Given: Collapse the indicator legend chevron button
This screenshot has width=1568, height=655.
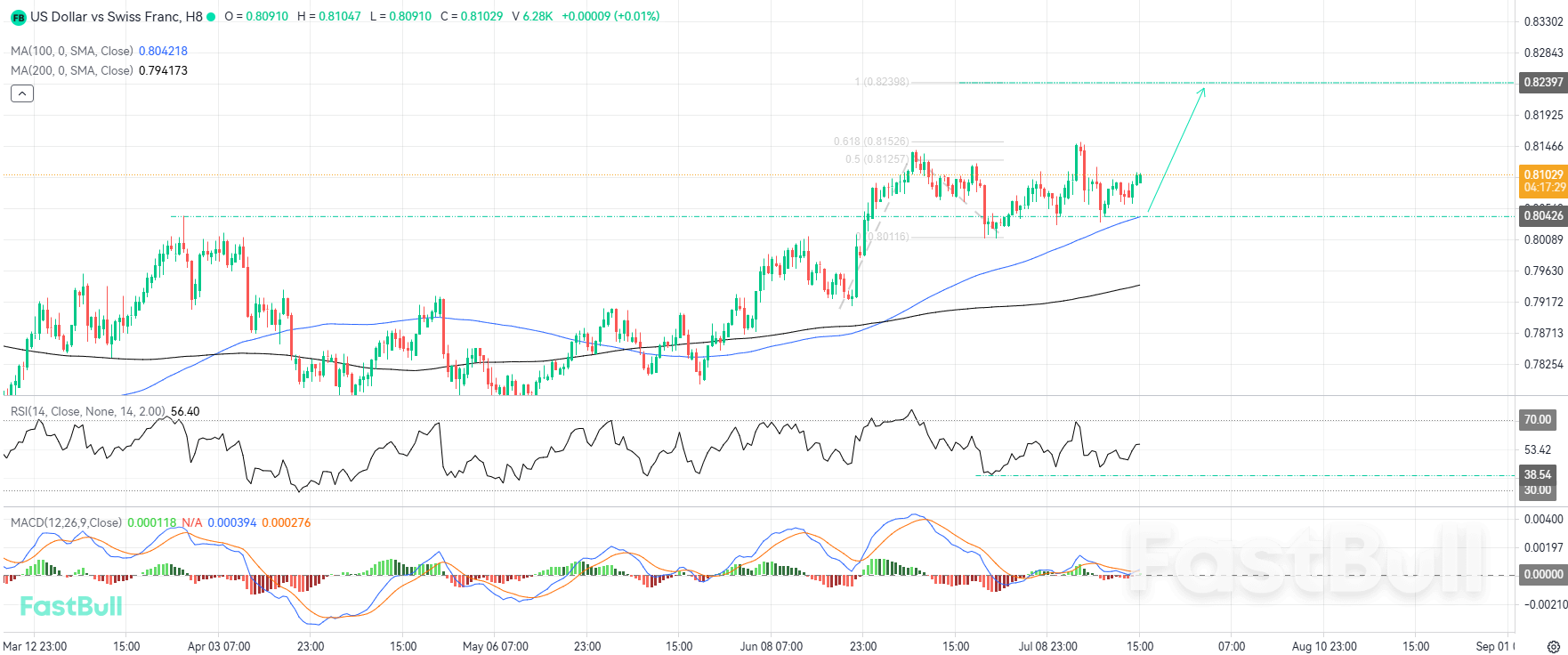Looking at the screenshot, I should pyautogui.click(x=22, y=93).
